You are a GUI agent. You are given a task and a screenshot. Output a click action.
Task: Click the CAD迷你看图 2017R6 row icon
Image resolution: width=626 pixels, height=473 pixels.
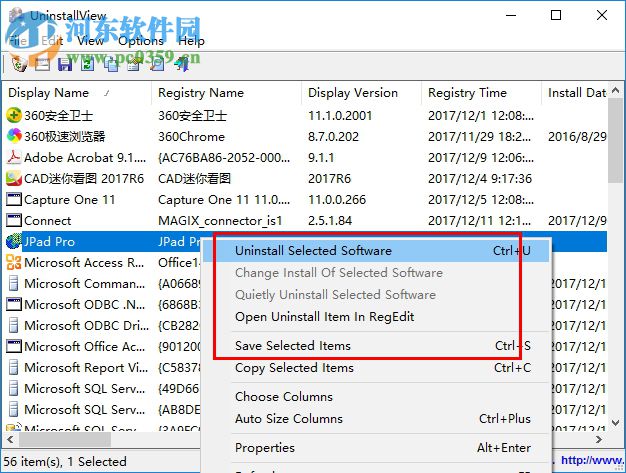point(14,178)
